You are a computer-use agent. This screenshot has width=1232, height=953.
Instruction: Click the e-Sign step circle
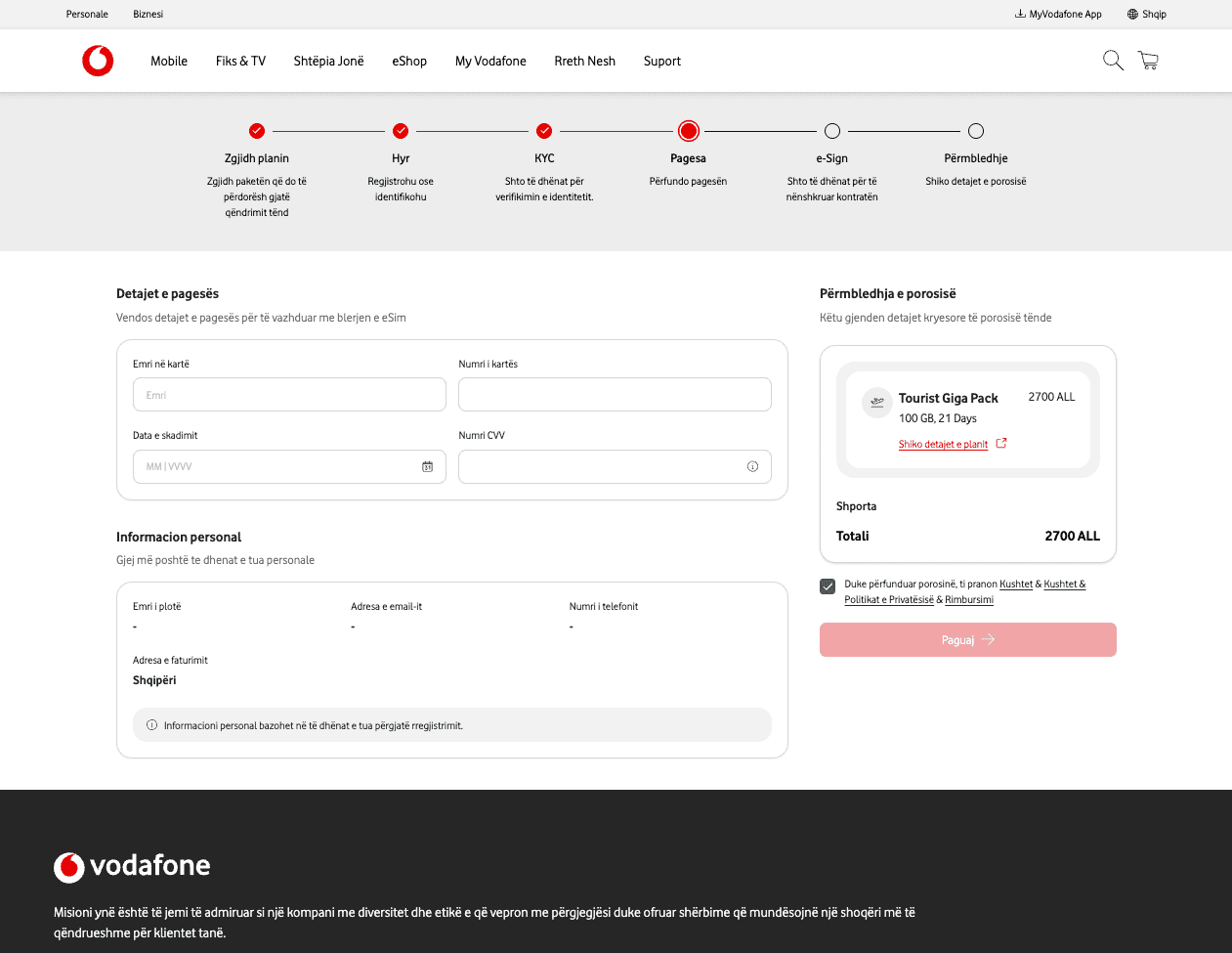(x=832, y=131)
